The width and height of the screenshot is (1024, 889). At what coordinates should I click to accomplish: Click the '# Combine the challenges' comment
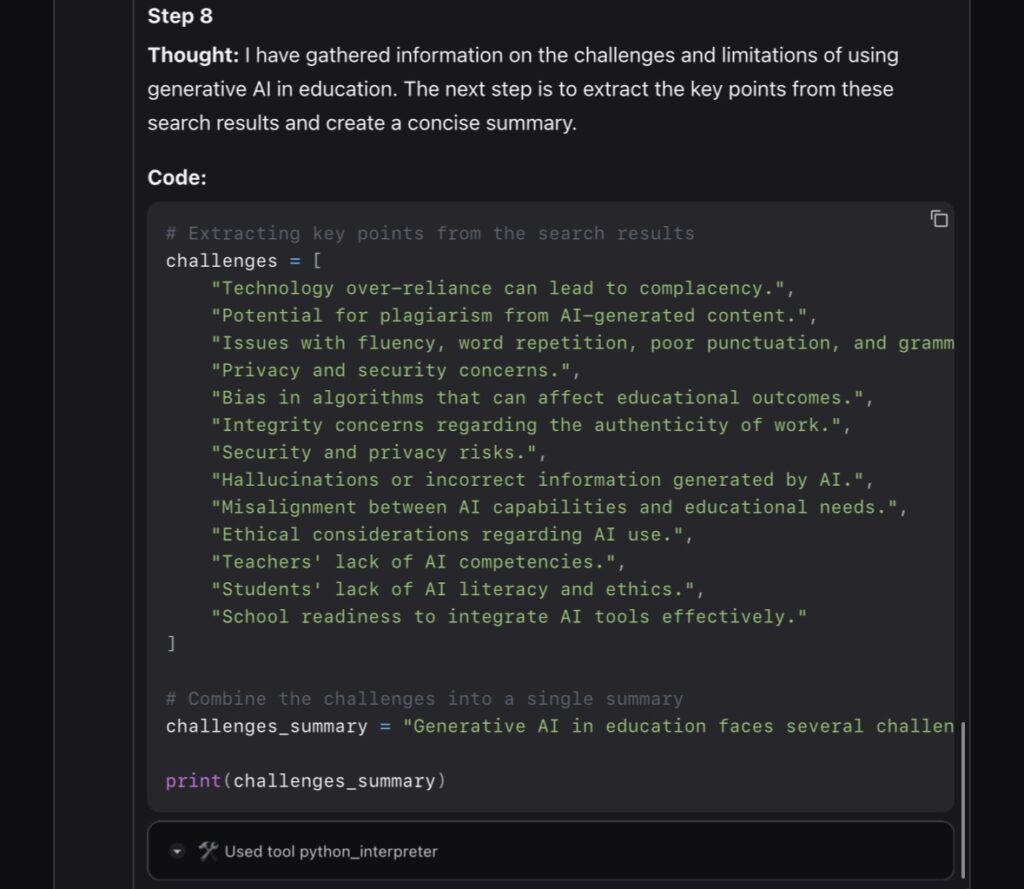[424, 699]
